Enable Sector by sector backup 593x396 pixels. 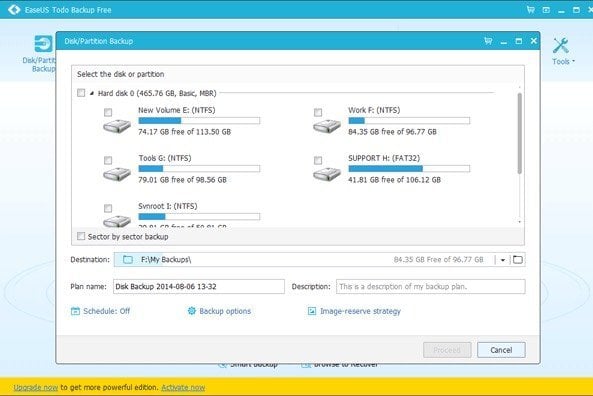tap(81, 236)
